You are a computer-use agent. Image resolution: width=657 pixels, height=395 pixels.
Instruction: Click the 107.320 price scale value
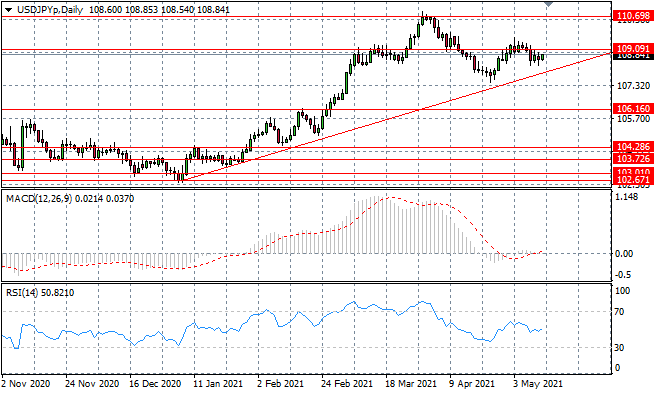tap(634, 86)
